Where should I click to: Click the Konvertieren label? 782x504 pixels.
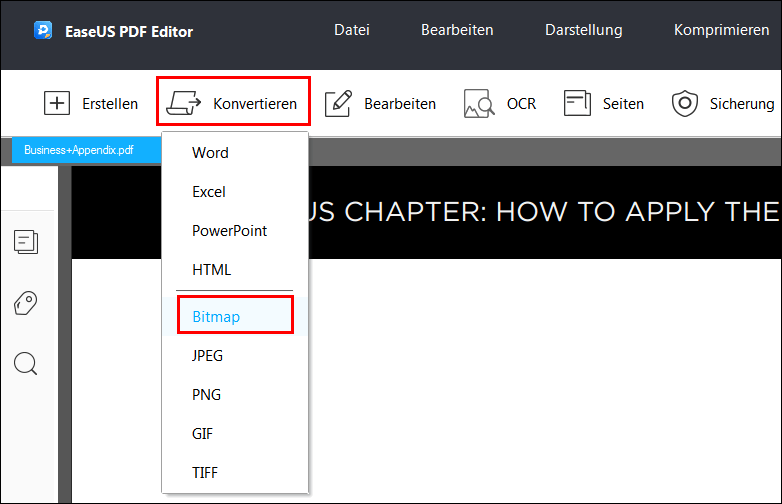(x=255, y=104)
